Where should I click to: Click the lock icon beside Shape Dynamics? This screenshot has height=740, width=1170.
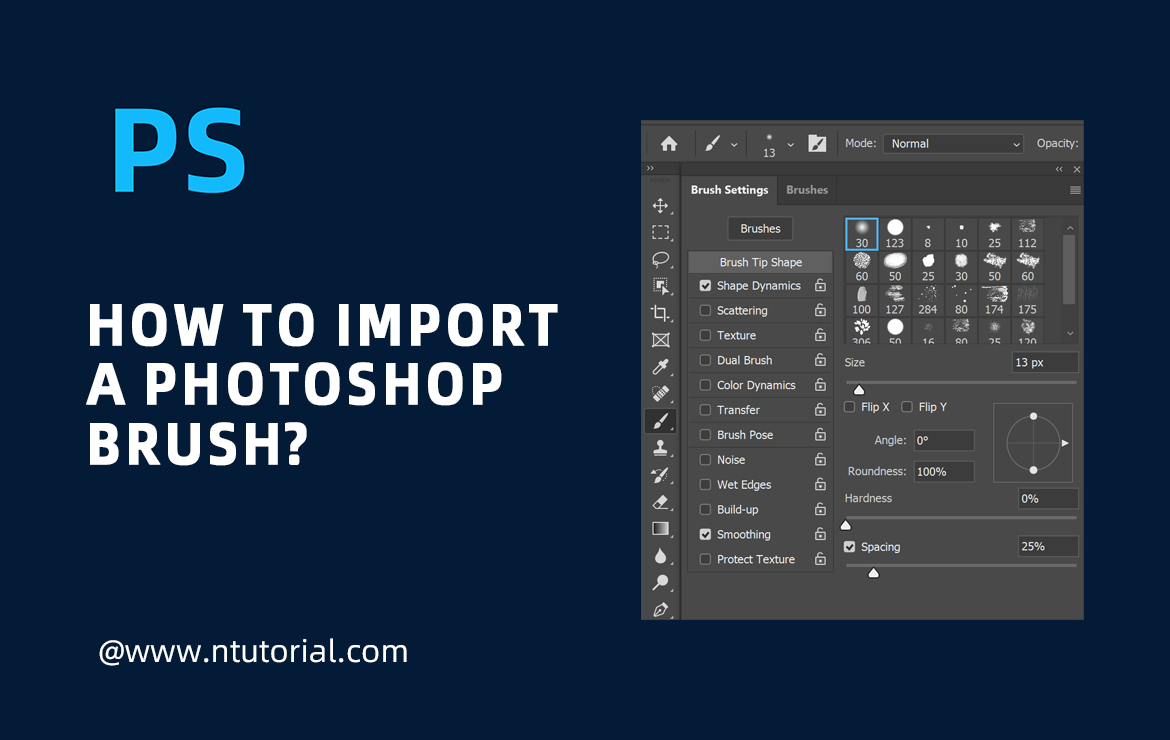click(x=820, y=286)
